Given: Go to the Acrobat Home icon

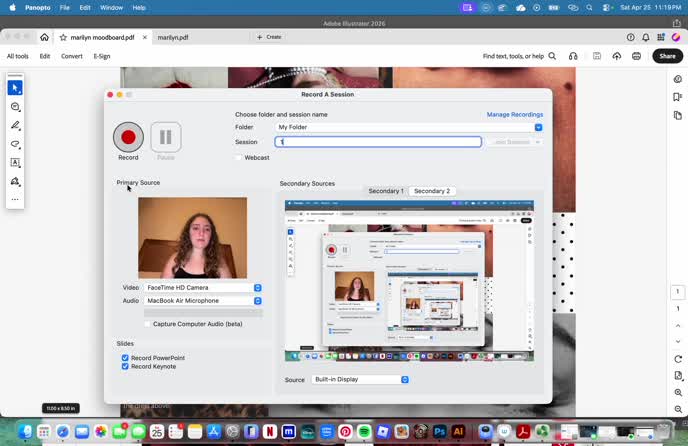Looking at the screenshot, I should pyautogui.click(x=44, y=37).
